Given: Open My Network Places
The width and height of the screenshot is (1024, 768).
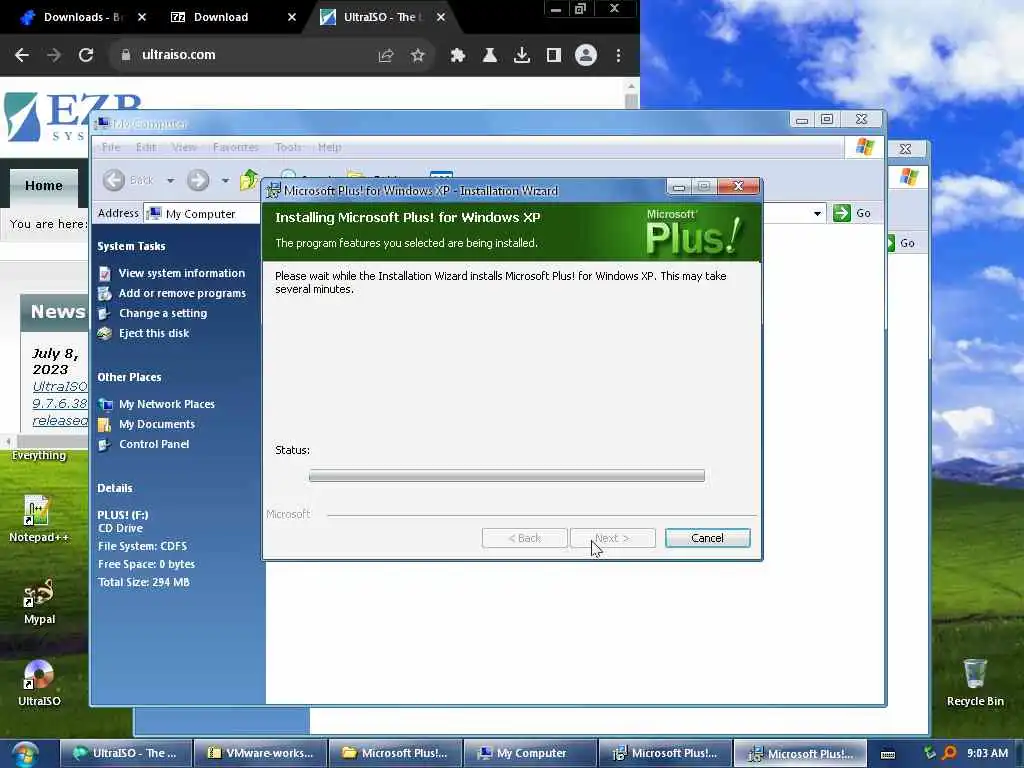Looking at the screenshot, I should click(167, 404).
